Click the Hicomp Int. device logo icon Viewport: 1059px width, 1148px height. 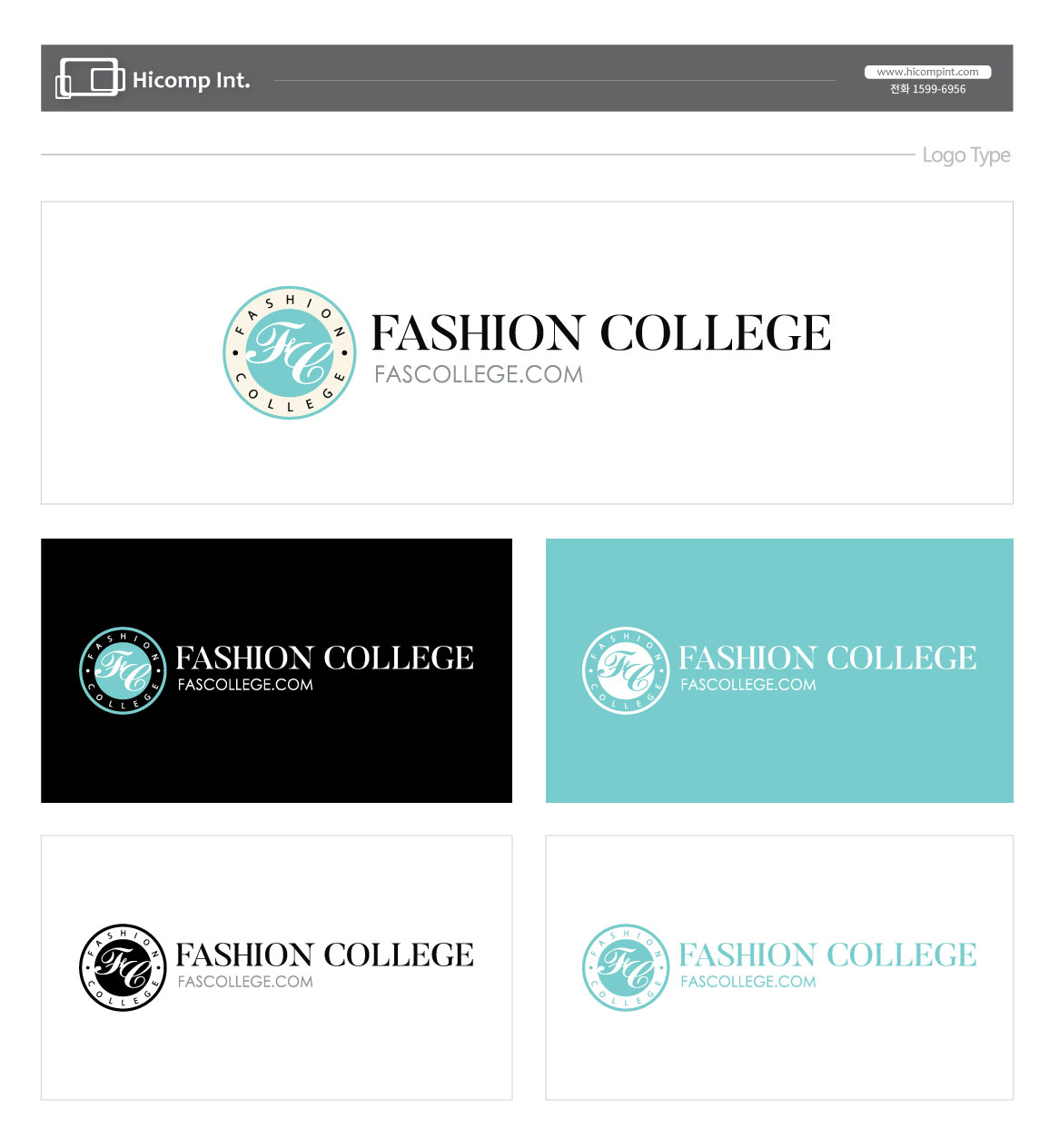[x=90, y=78]
